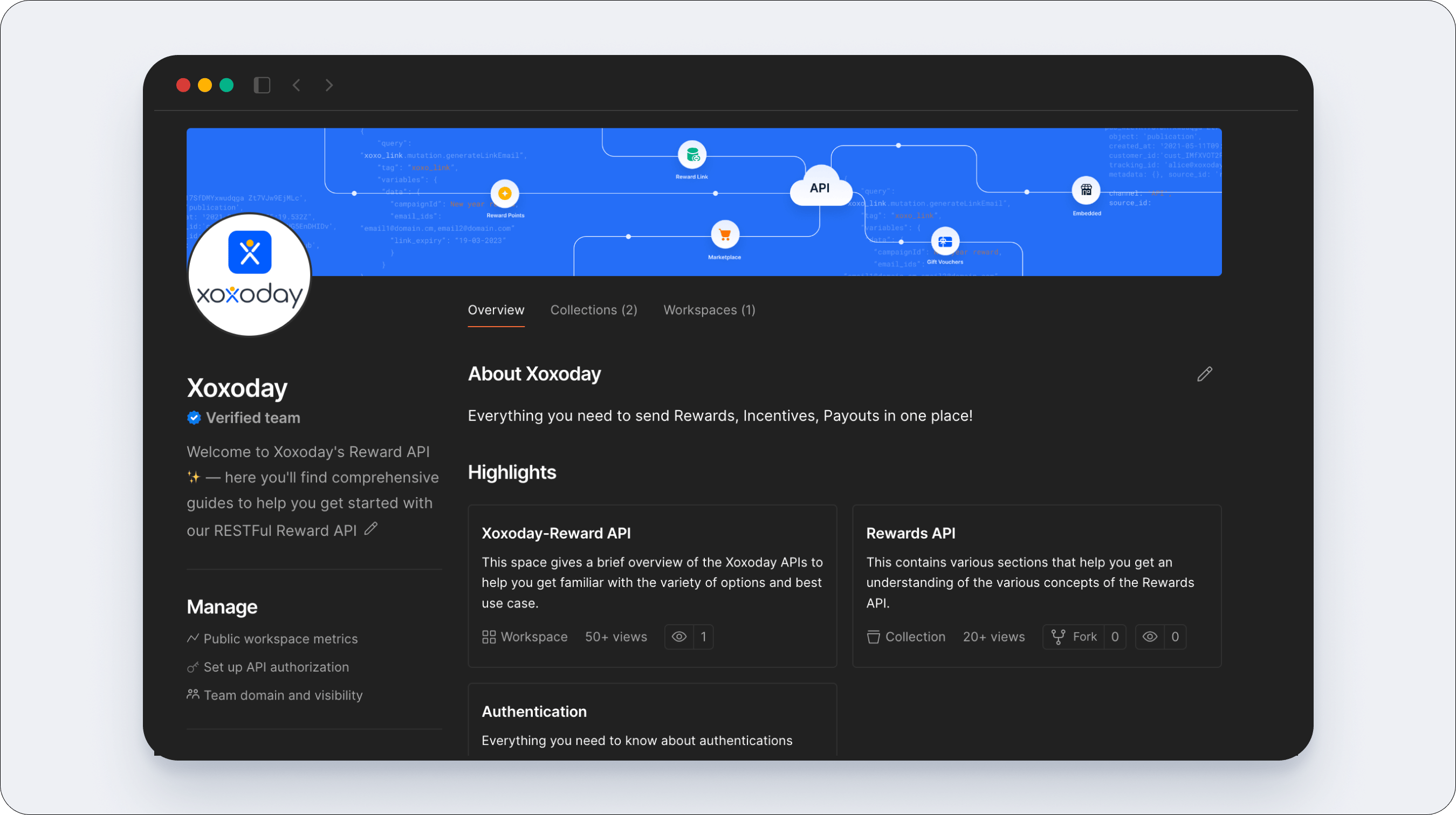Click the Marketplace cart icon

pos(725,234)
